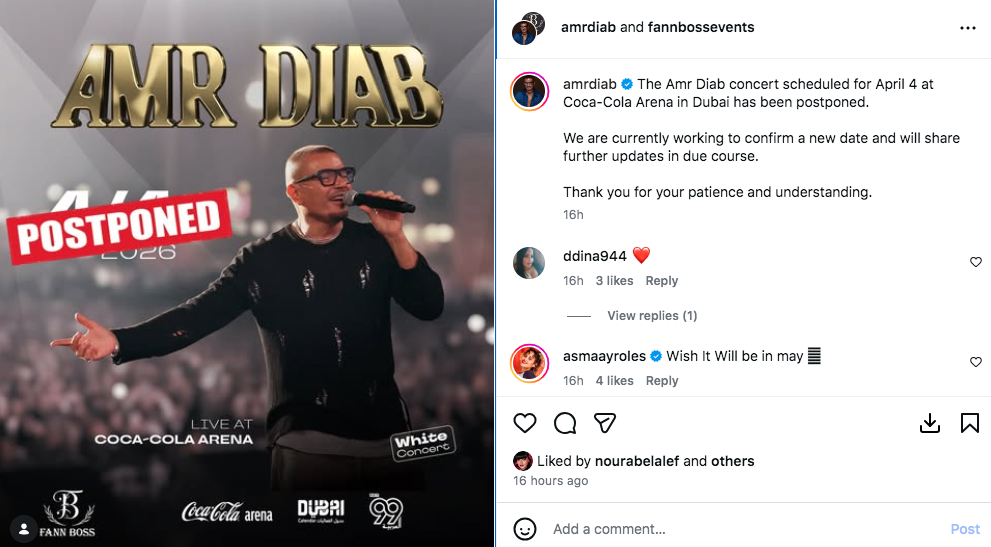Open asmaayroles's profile picture
This screenshot has width=991, height=547.
point(529,363)
